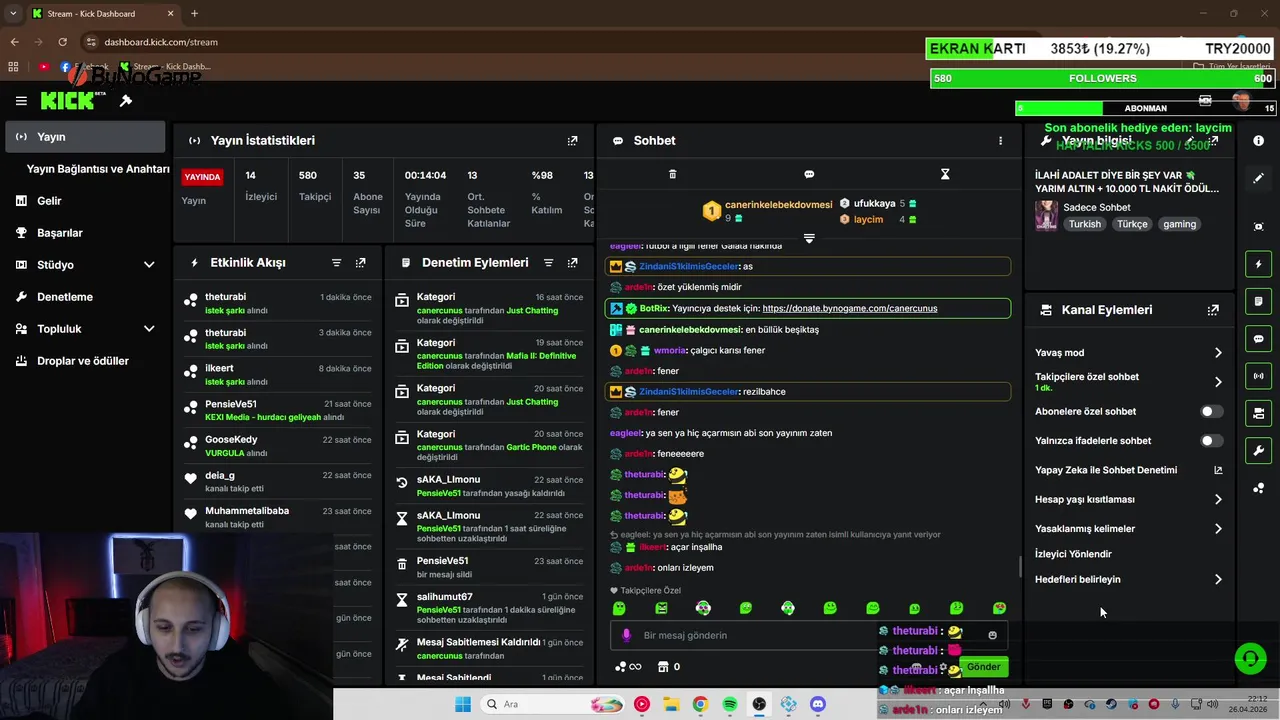Click the Windows Start button
1280x720 pixels.
[x=462, y=704]
